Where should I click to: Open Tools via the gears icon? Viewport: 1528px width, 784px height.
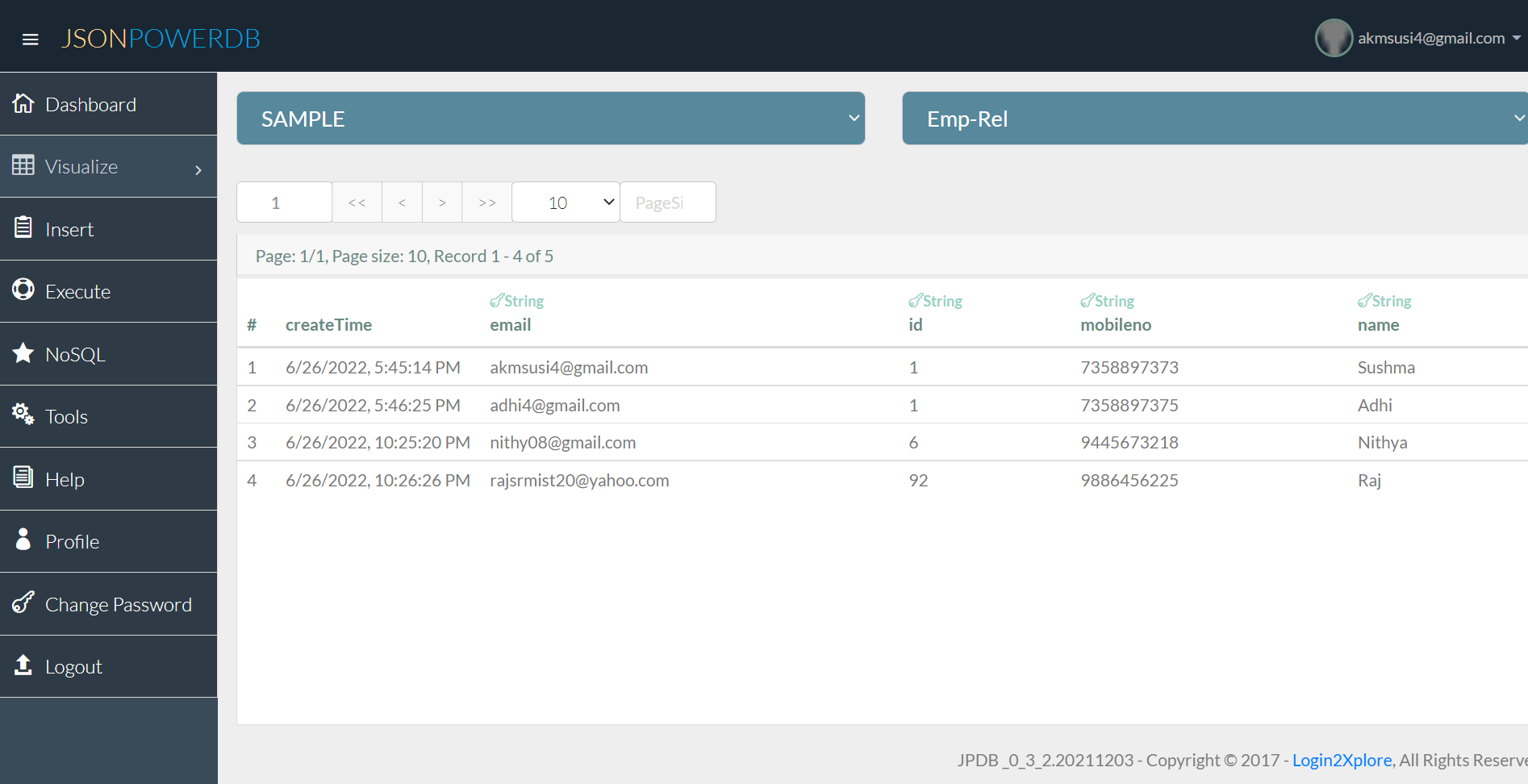click(23, 414)
